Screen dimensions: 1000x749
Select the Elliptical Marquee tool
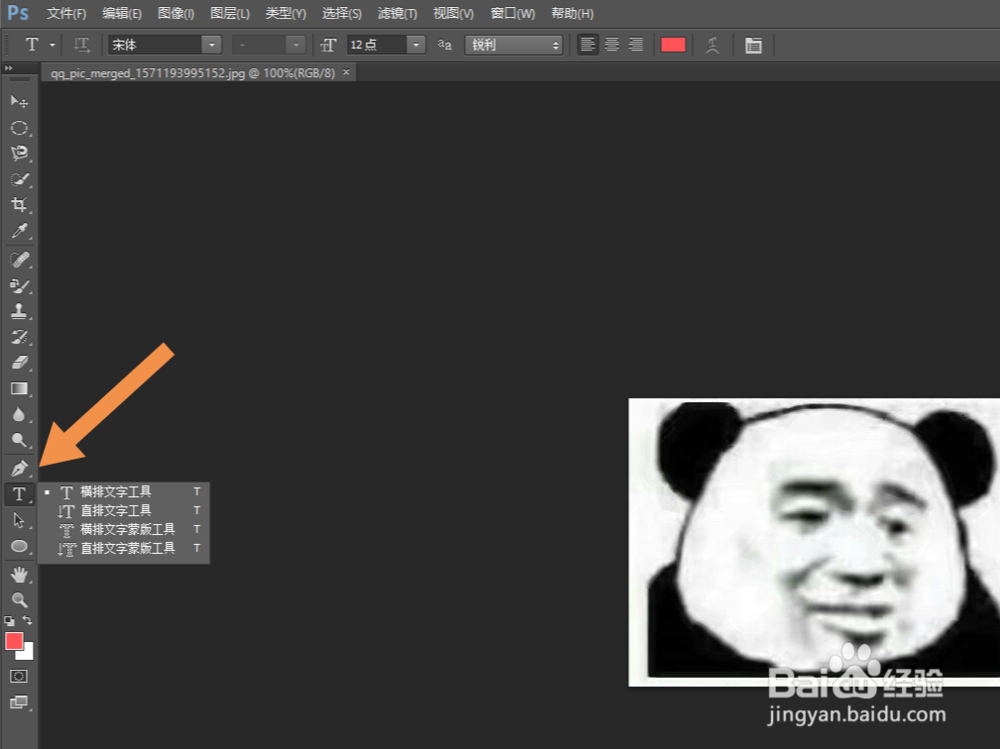click(19, 128)
